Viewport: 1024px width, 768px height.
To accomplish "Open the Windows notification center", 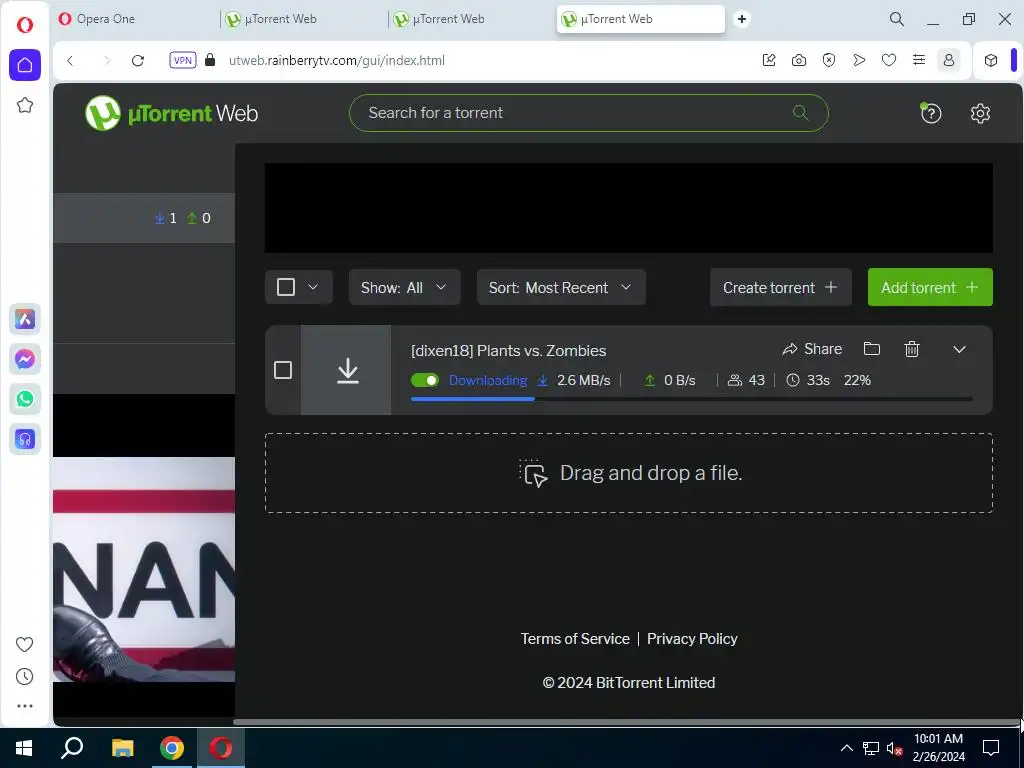I will coord(991,748).
